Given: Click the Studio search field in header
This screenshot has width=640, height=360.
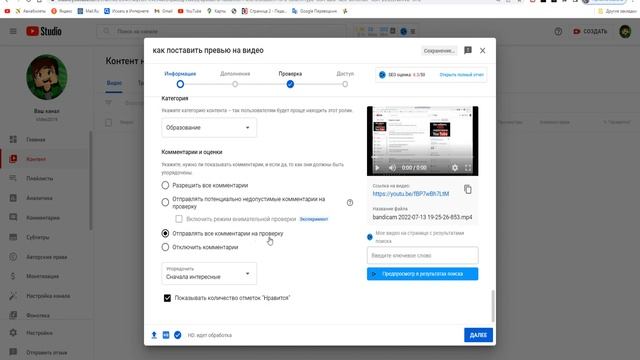Looking at the screenshot, I should click(222, 31).
